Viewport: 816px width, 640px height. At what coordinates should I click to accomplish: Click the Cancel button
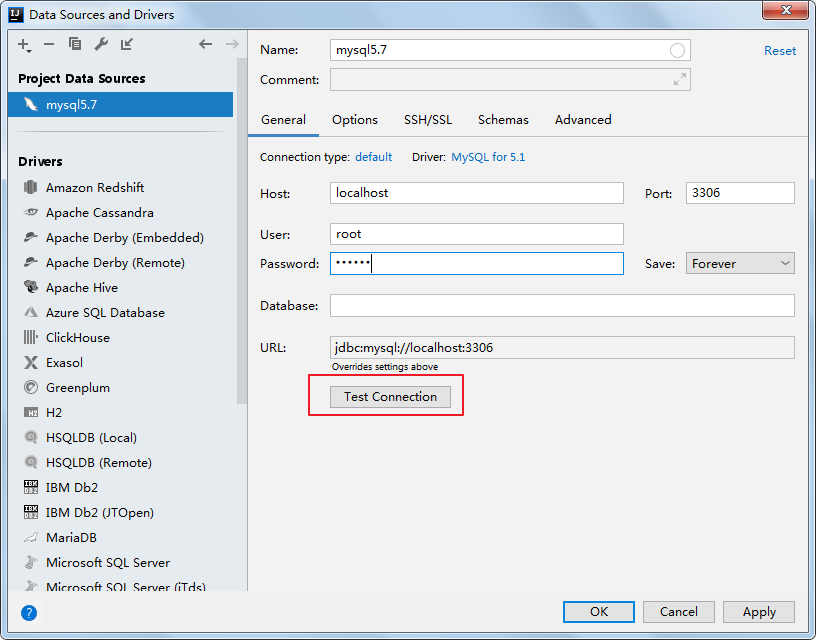point(679,612)
